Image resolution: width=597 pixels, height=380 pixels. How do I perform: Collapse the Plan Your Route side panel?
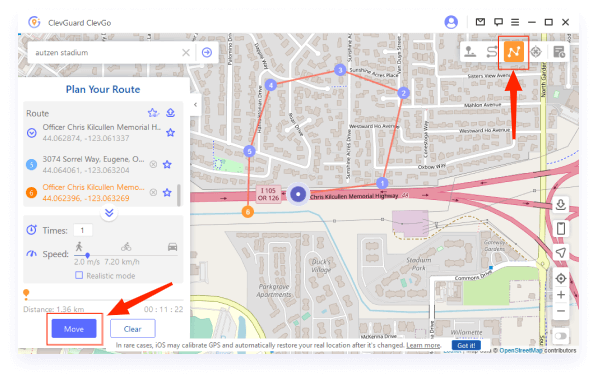[x=195, y=104]
